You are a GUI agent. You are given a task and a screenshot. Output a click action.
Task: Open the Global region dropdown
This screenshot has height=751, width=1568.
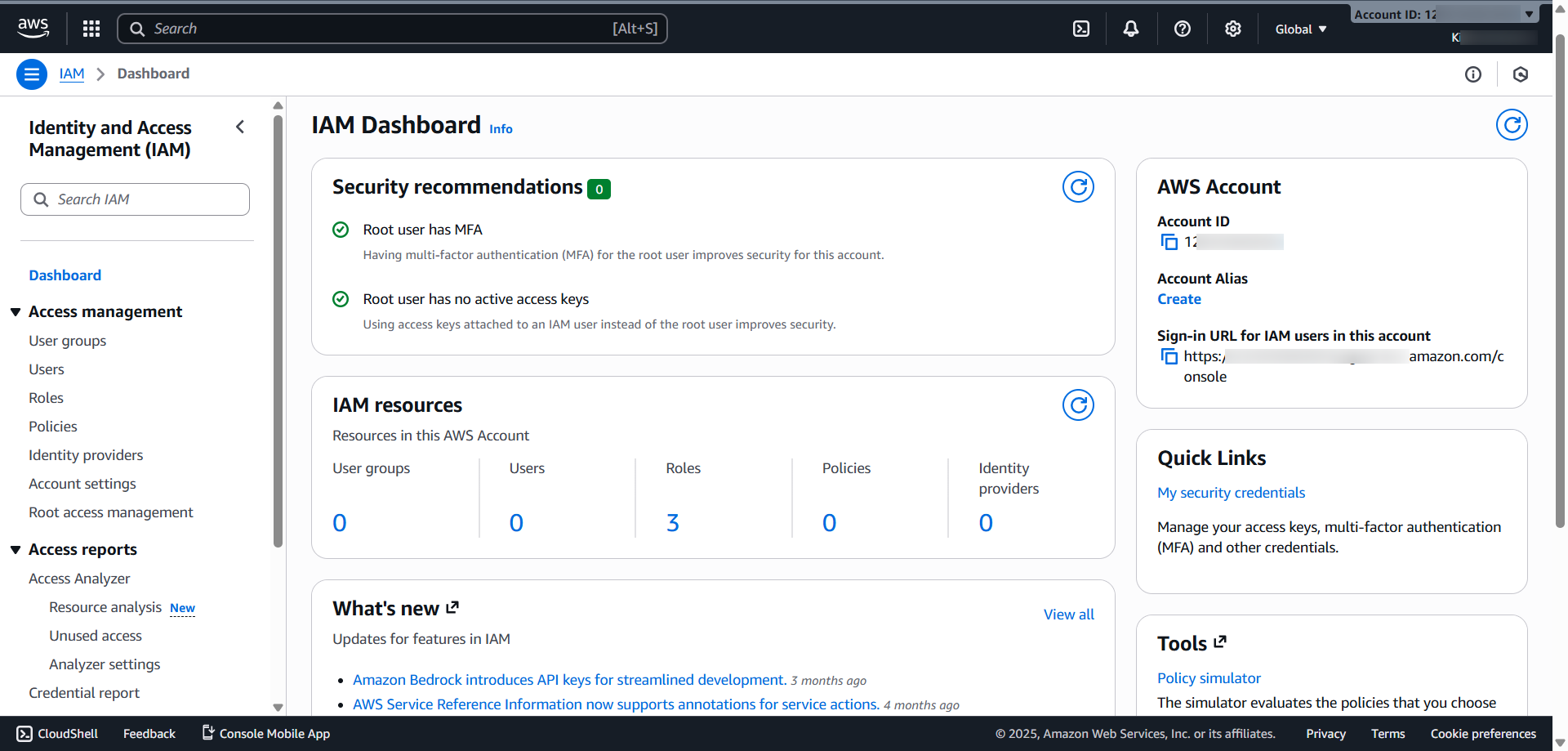pos(1300,29)
